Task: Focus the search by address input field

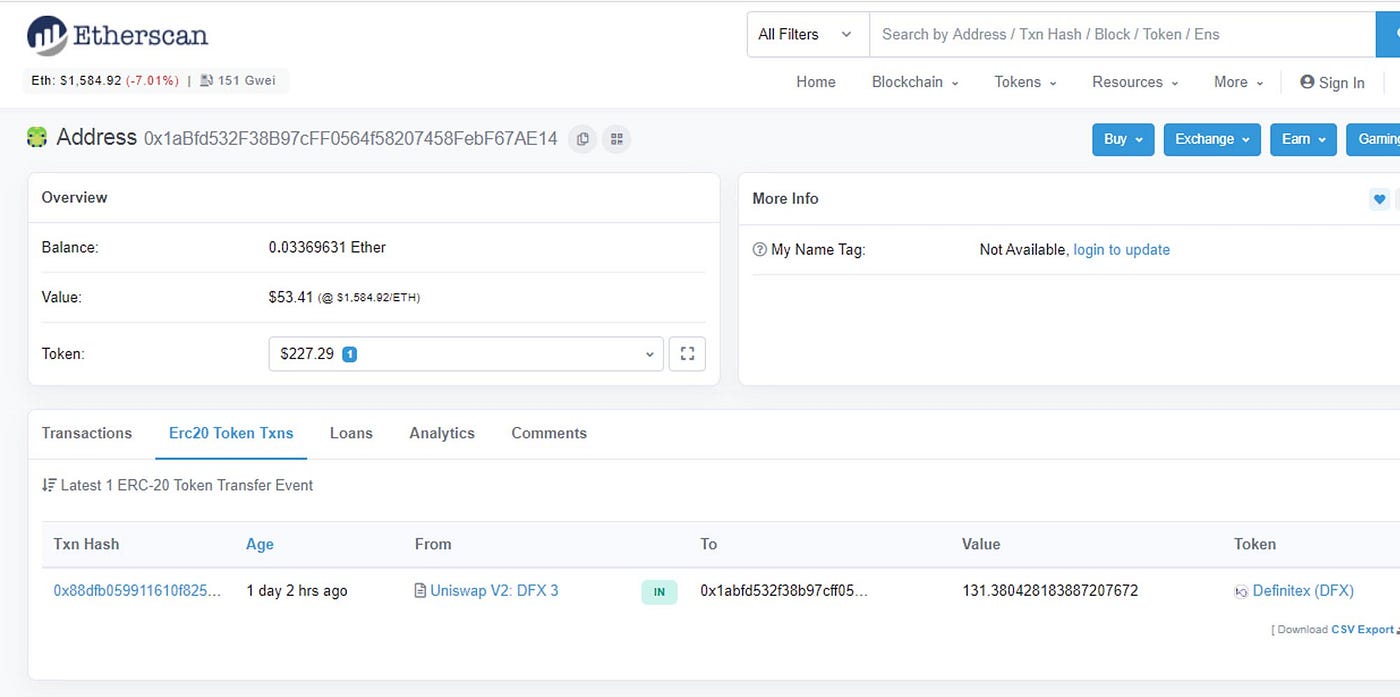Action: 1123,34
